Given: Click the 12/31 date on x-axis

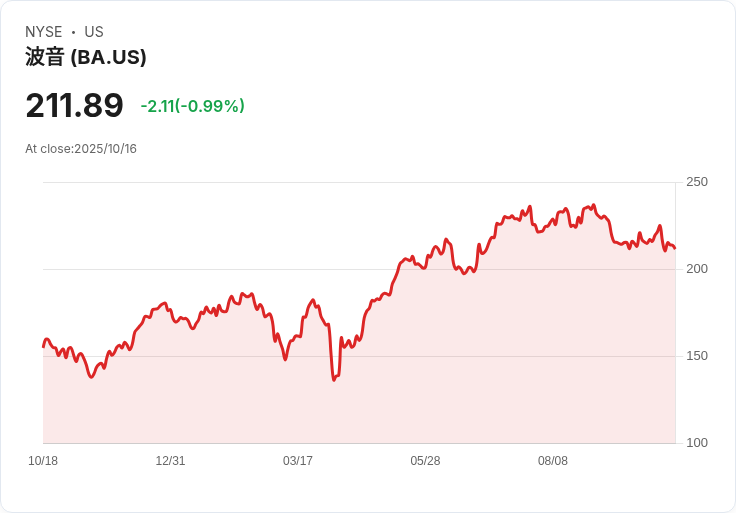Looking at the screenshot, I should pyautogui.click(x=170, y=461).
